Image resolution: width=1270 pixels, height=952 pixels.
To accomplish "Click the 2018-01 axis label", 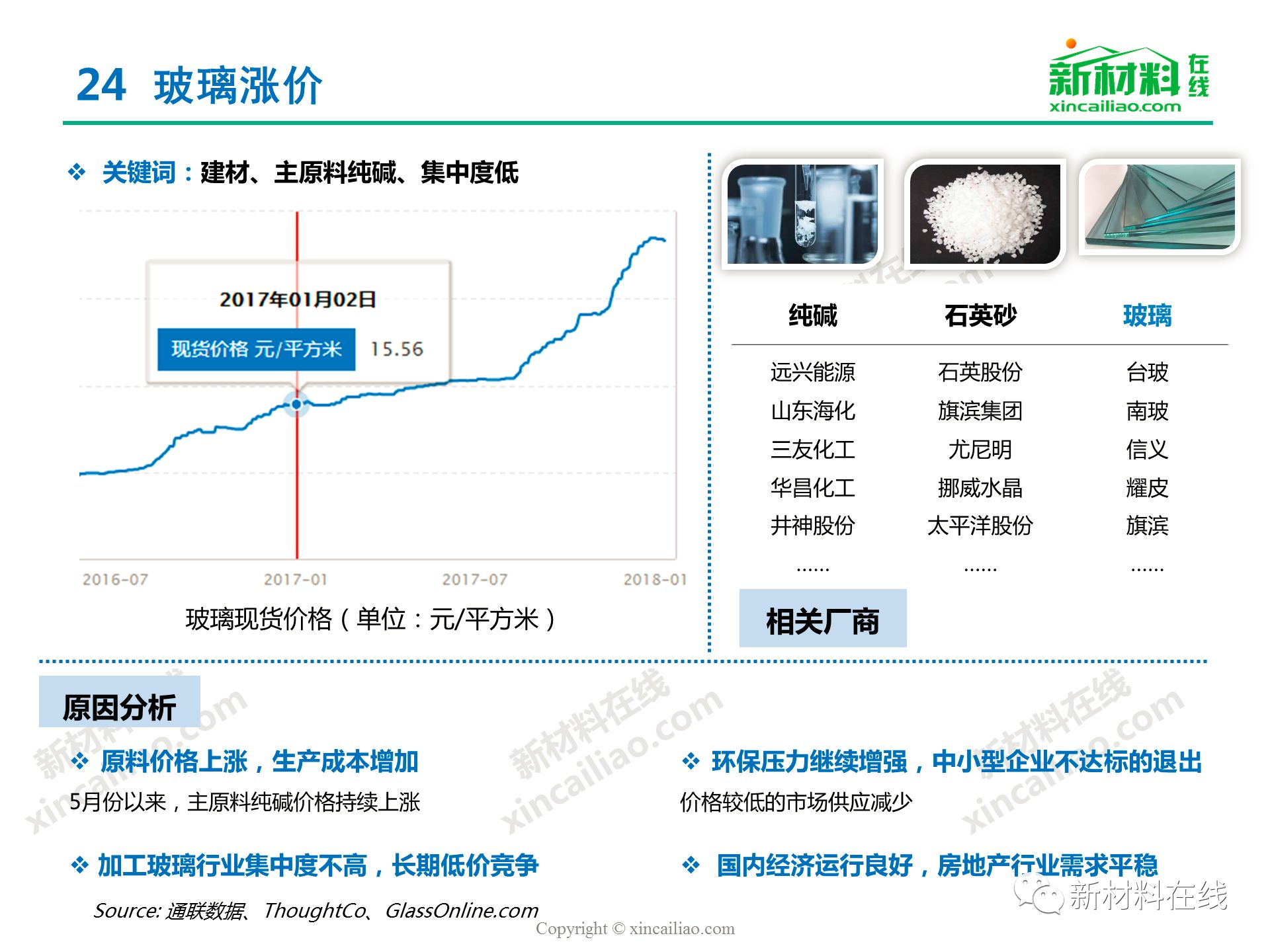I will [655, 580].
